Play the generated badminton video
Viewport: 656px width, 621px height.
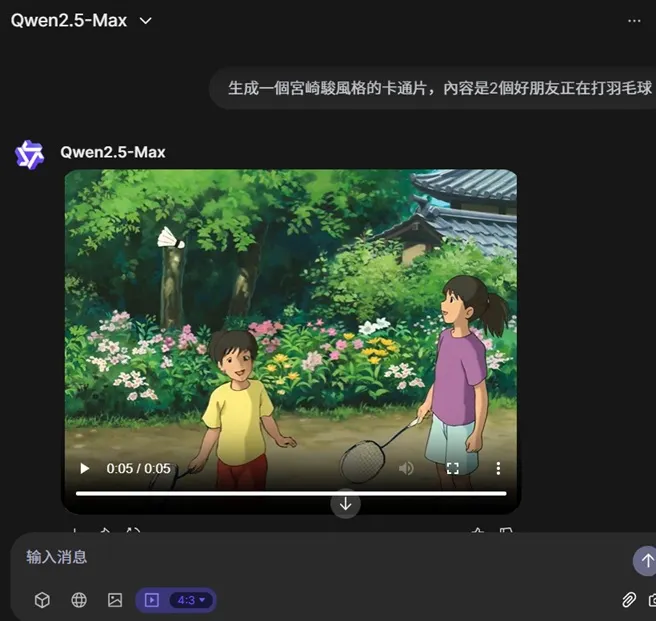(x=85, y=468)
